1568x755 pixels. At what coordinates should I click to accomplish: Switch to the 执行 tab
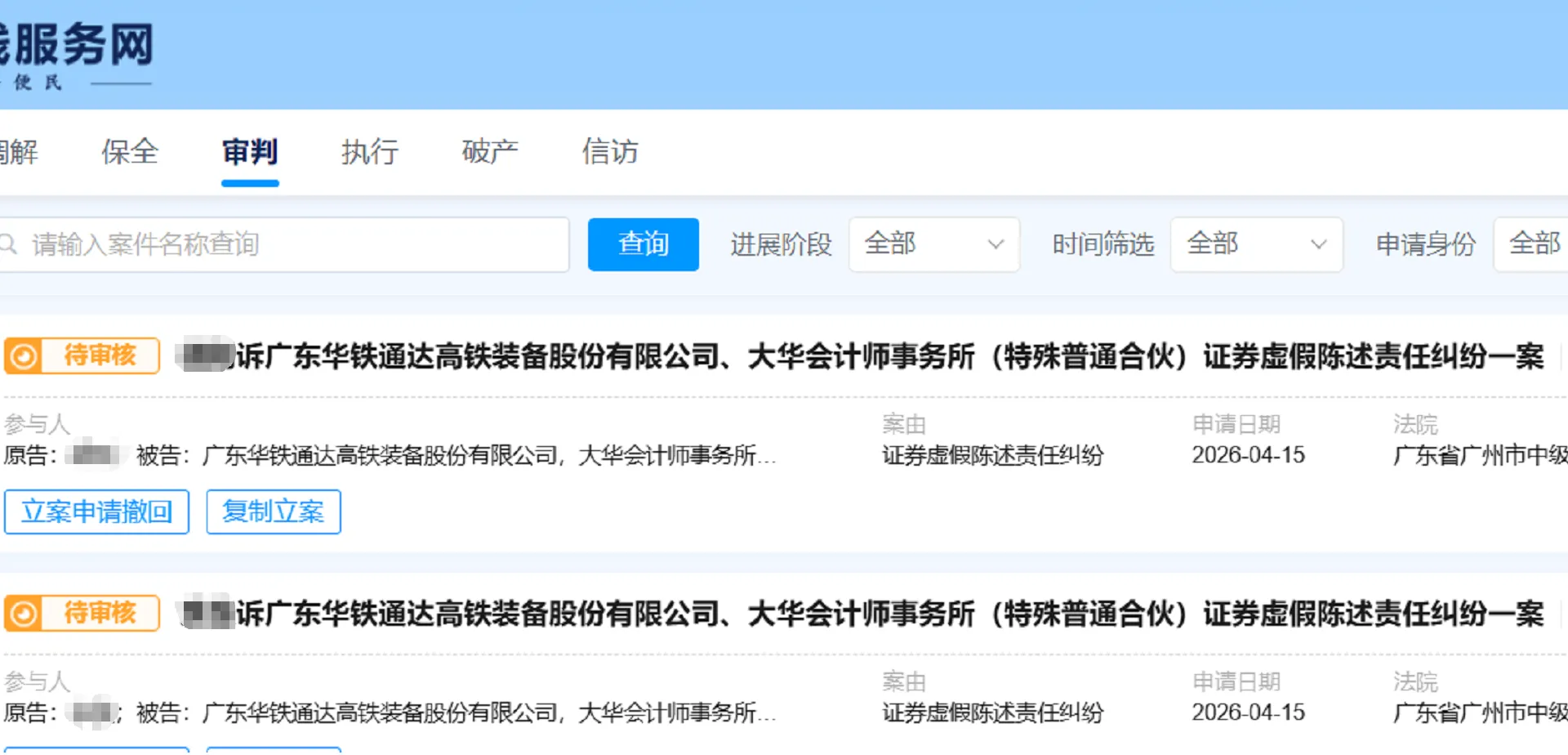[370, 152]
